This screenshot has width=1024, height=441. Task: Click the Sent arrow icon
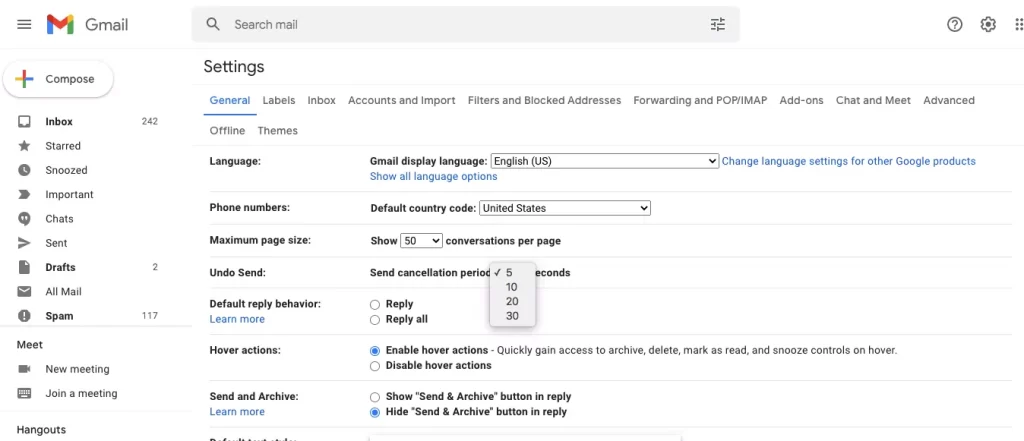pyautogui.click(x=24, y=243)
